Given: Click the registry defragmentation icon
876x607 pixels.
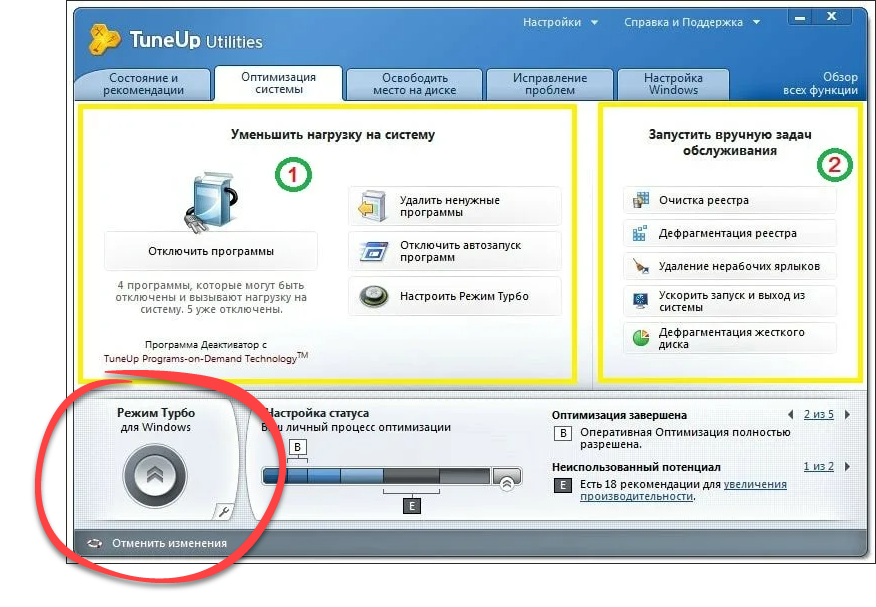Looking at the screenshot, I should [x=640, y=233].
